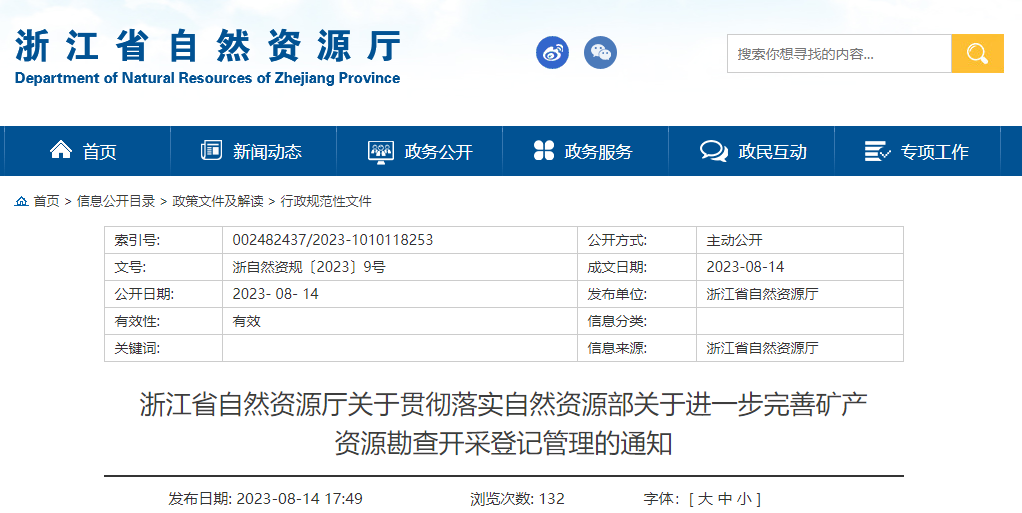
Task: Click the home icon in navigation bar
Action: pos(61,150)
